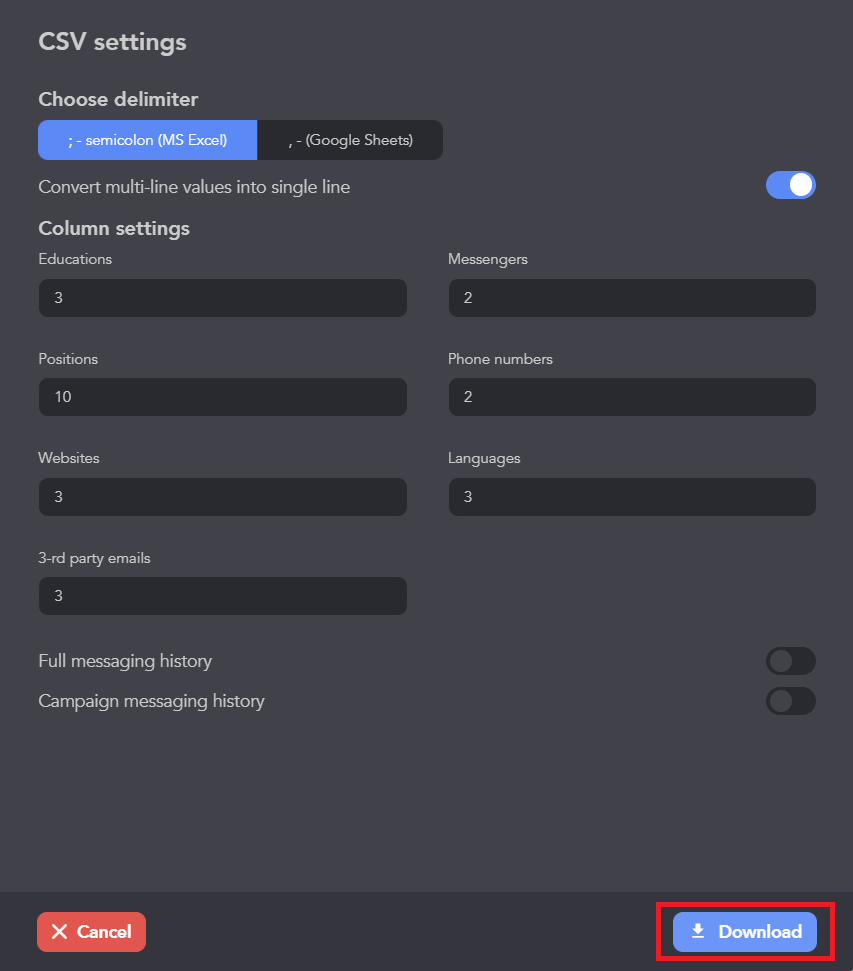Select the Websites column count input
Screen dimensions: 853x971
click(x=222, y=497)
